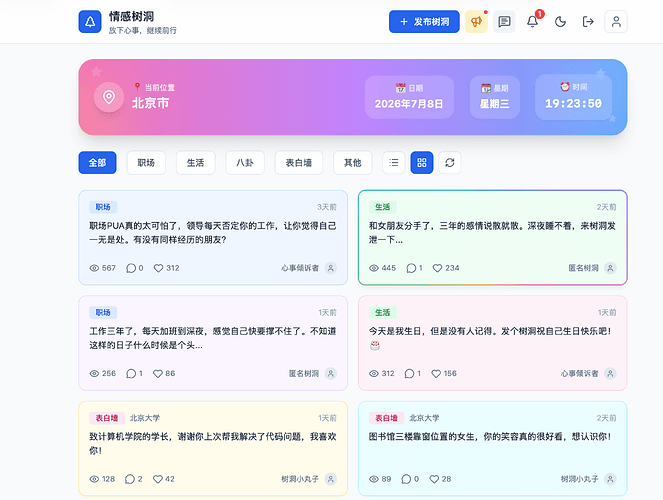Open the 图书馆三楼靠窗位置 post
This screenshot has width=663, height=500.
click(x=493, y=448)
